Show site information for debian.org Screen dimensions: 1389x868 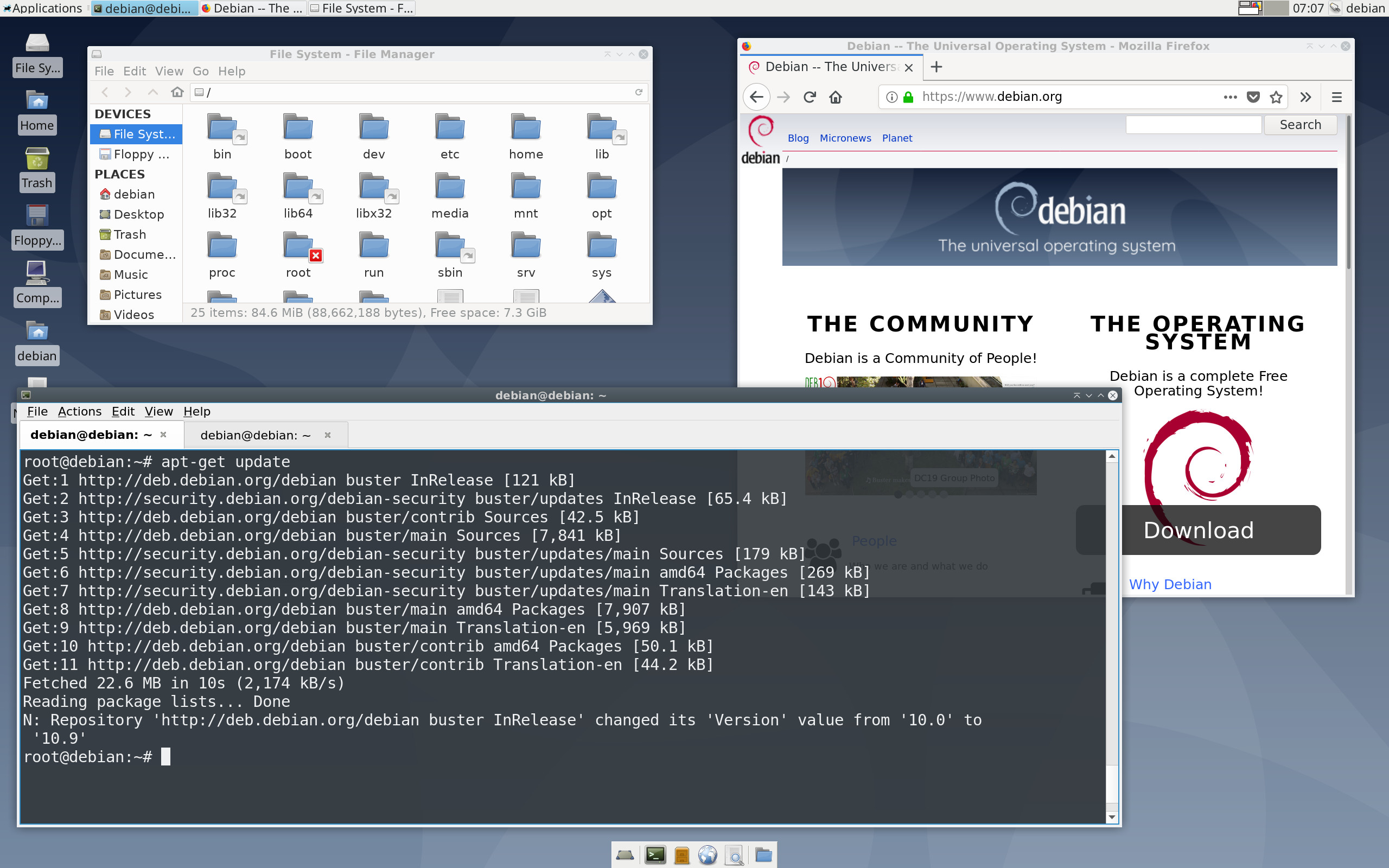click(x=891, y=97)
